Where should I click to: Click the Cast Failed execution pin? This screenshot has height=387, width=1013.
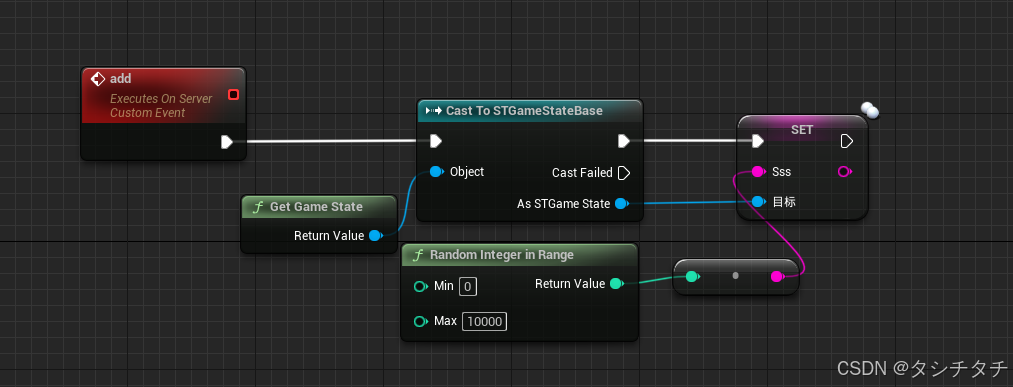click(623, 173)
